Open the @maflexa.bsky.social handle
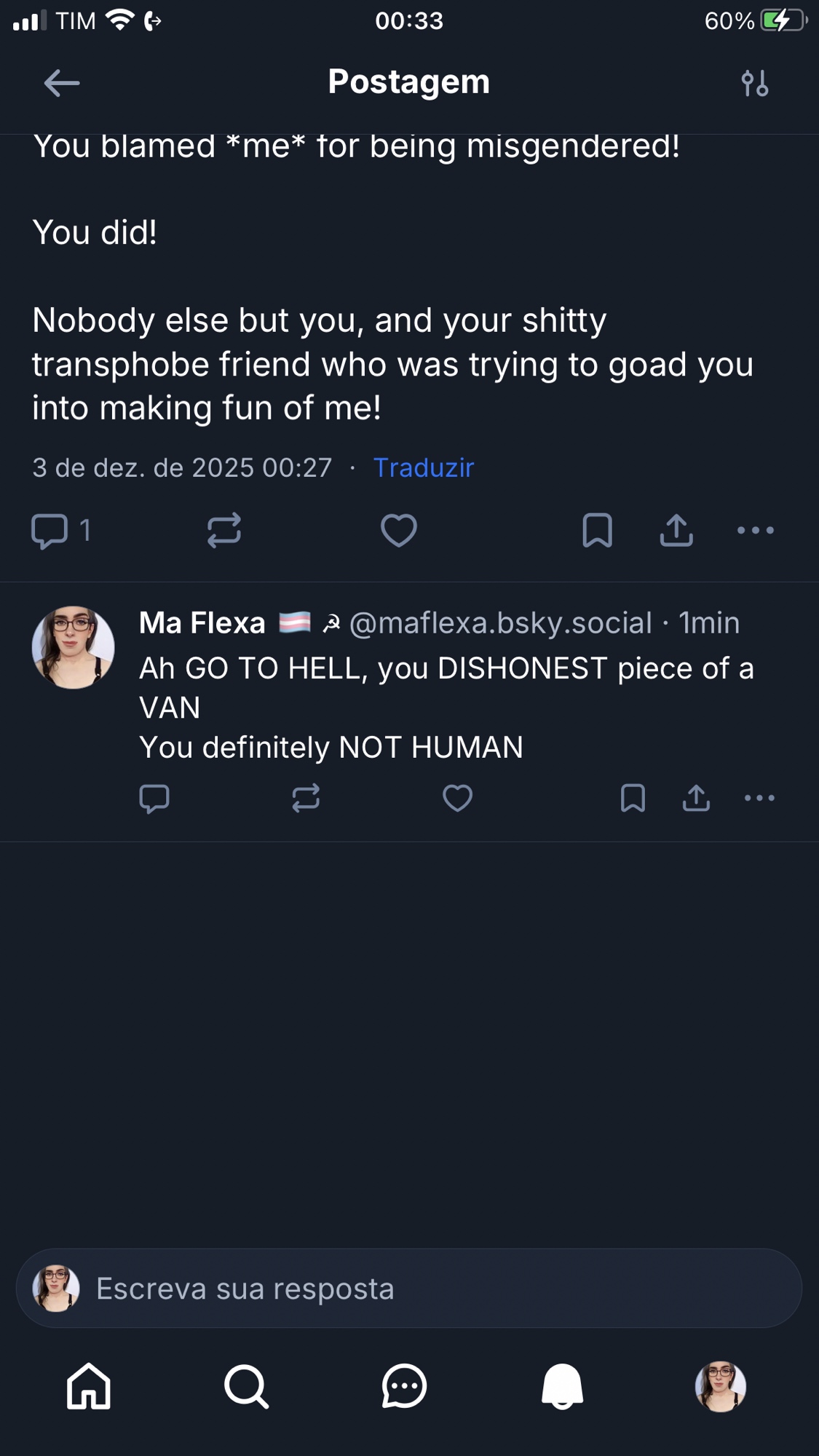Screen dimensions: 819x1456 [x=500, y=623]
